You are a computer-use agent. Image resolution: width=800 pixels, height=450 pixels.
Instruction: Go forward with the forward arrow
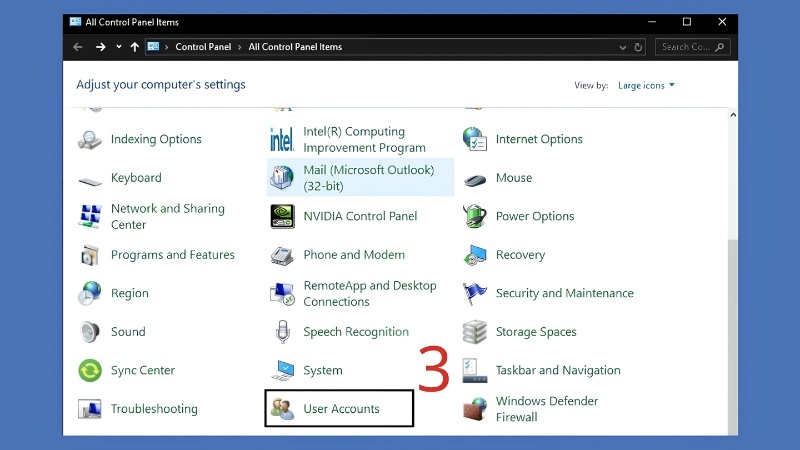[101, 47]
